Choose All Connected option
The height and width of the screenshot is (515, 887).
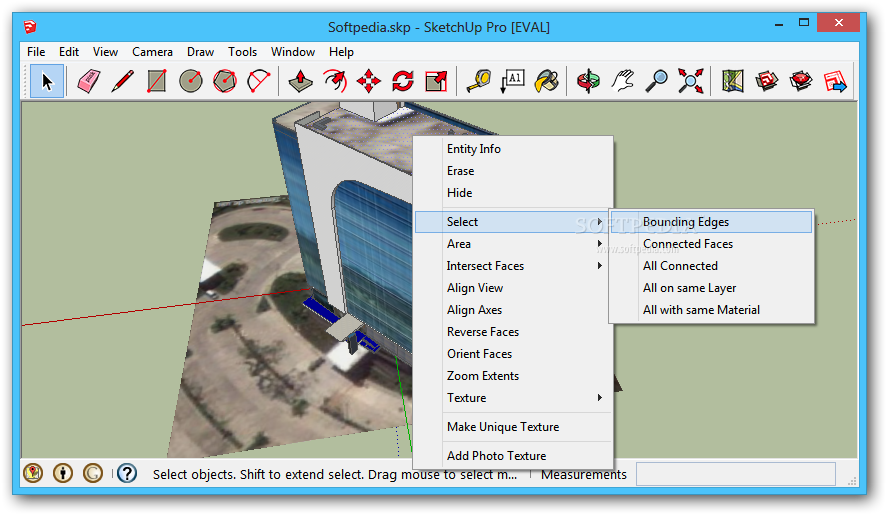tap(712, 266)
